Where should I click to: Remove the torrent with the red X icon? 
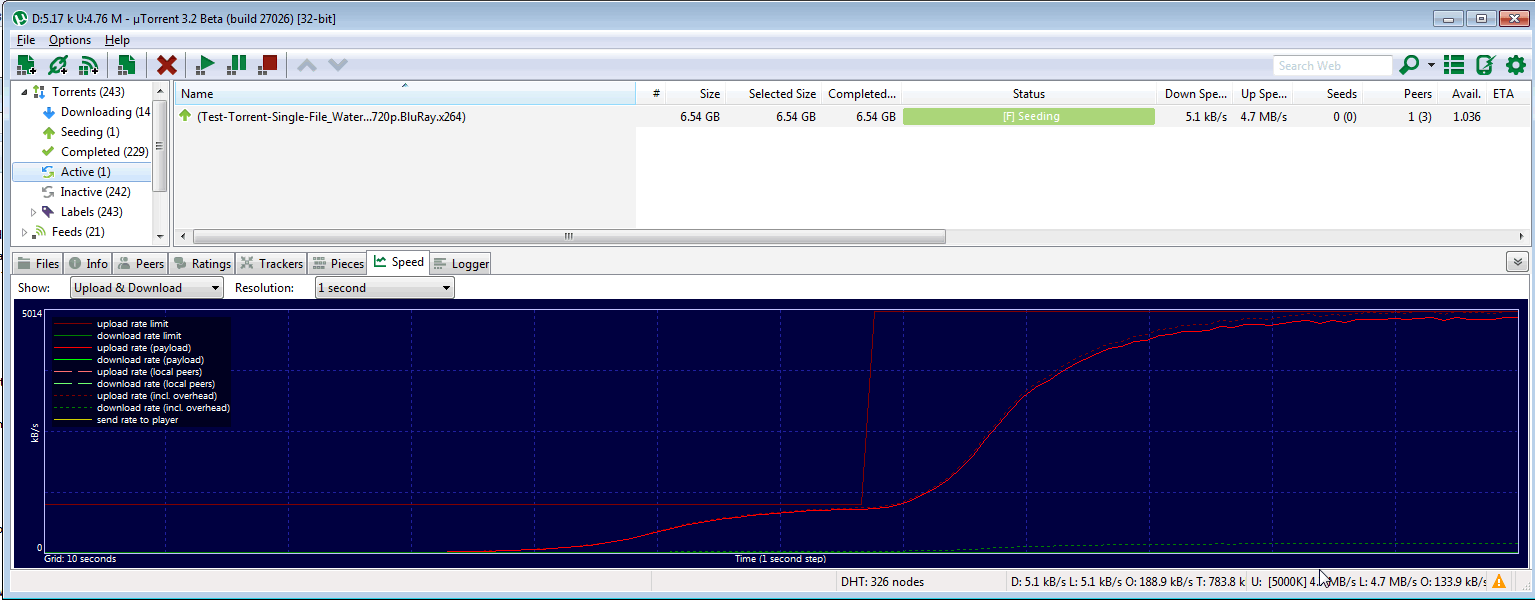coord(167,65)
